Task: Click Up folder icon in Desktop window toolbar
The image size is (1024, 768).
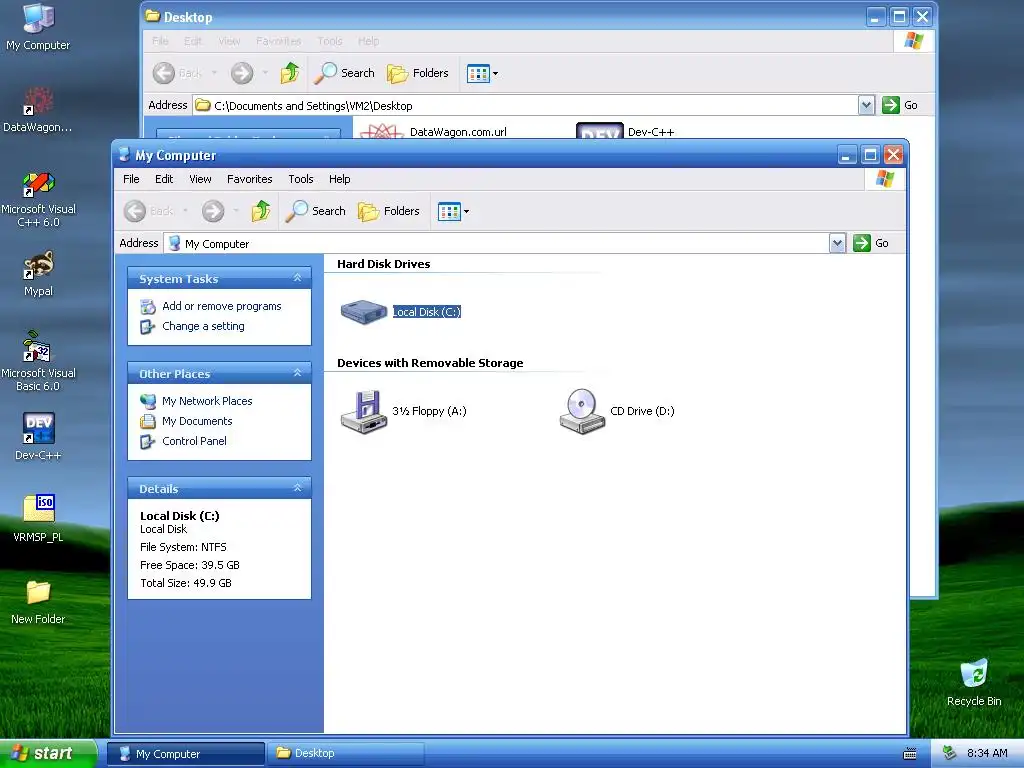Action: coord(289,73)
